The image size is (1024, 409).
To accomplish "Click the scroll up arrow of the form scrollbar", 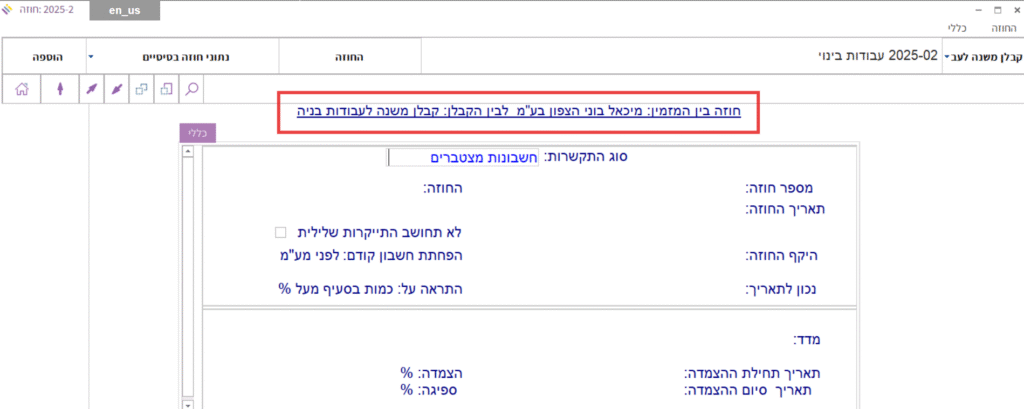I will (x=188, y=155).
